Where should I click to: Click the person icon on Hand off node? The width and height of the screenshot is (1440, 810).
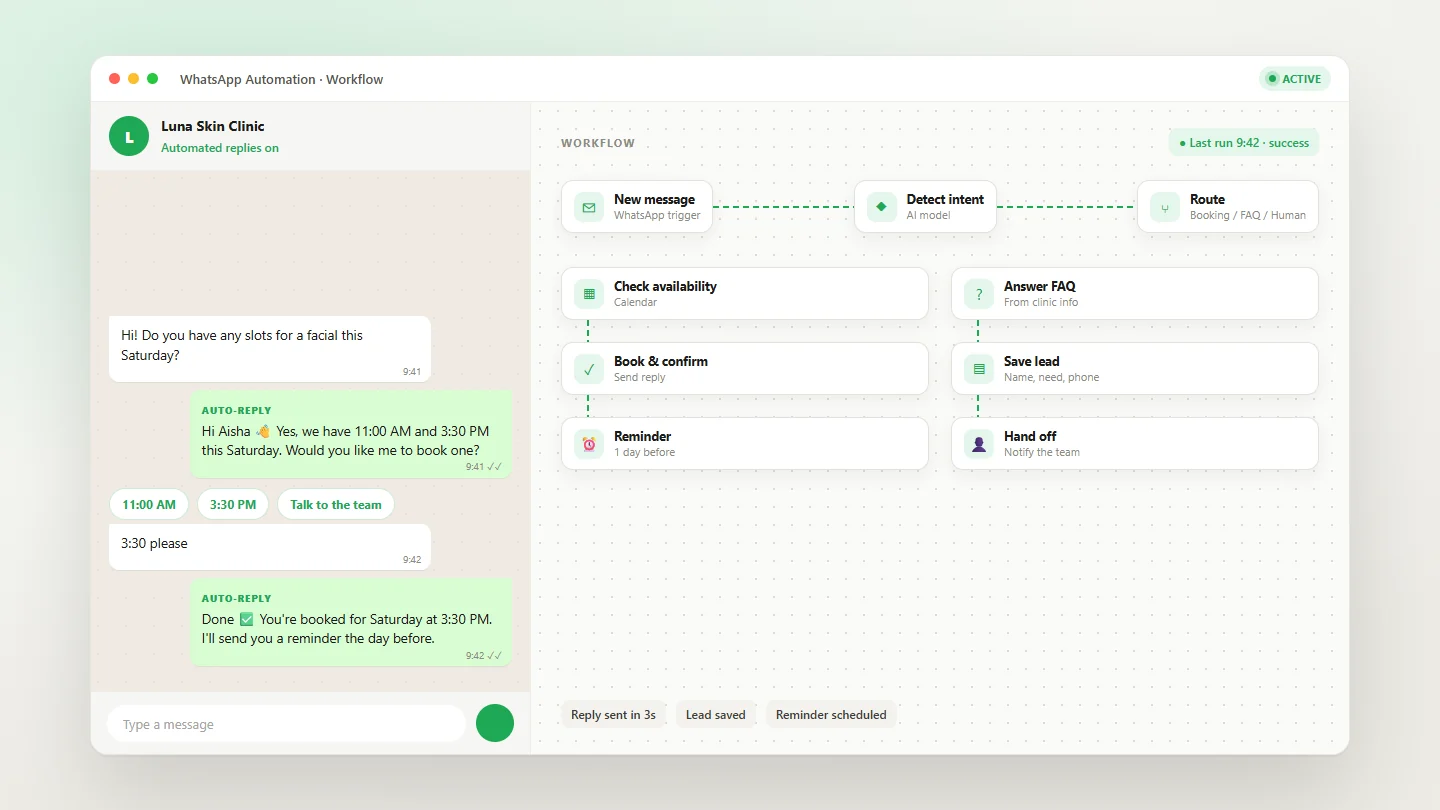979,444
